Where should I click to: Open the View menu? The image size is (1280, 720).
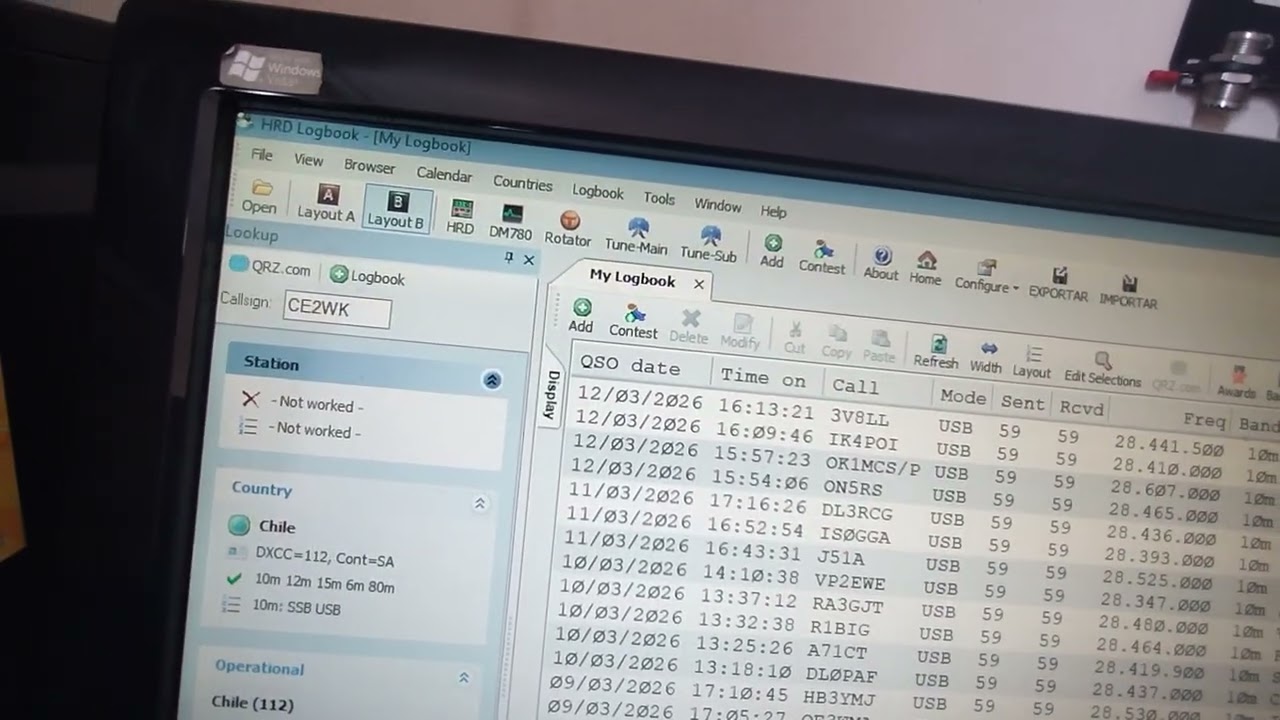click(x=309, y=160)
